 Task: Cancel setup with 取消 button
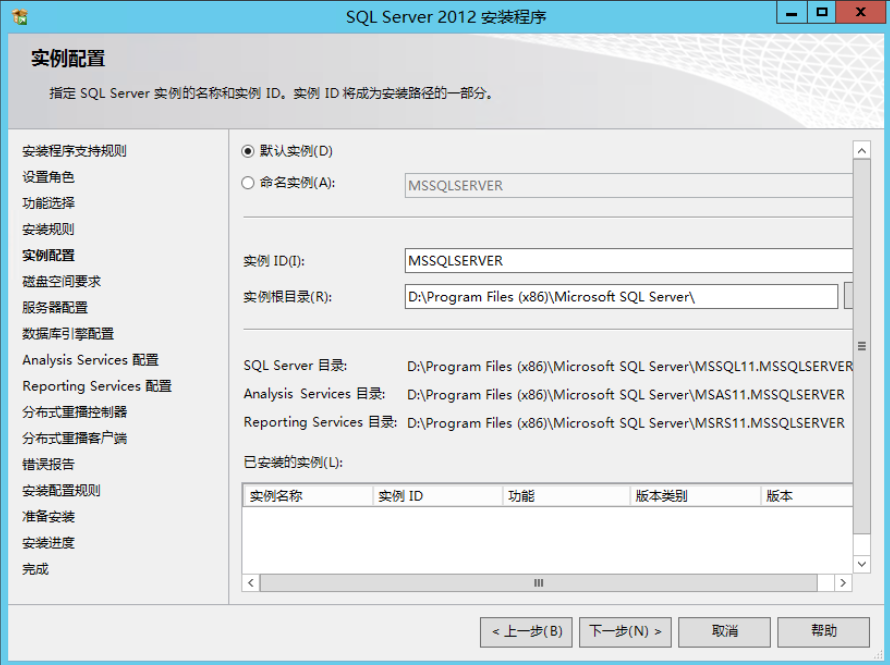(x=724, y=632)
